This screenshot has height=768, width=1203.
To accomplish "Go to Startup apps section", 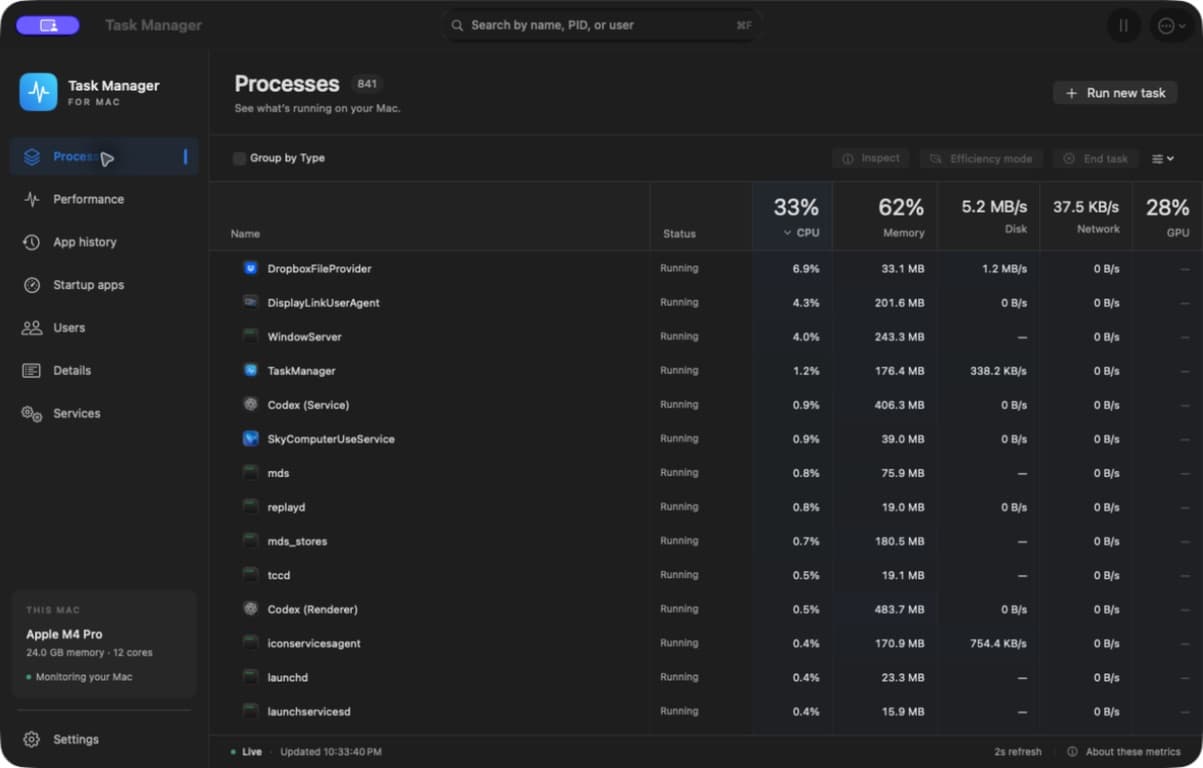I will click(x=104, y=285).
